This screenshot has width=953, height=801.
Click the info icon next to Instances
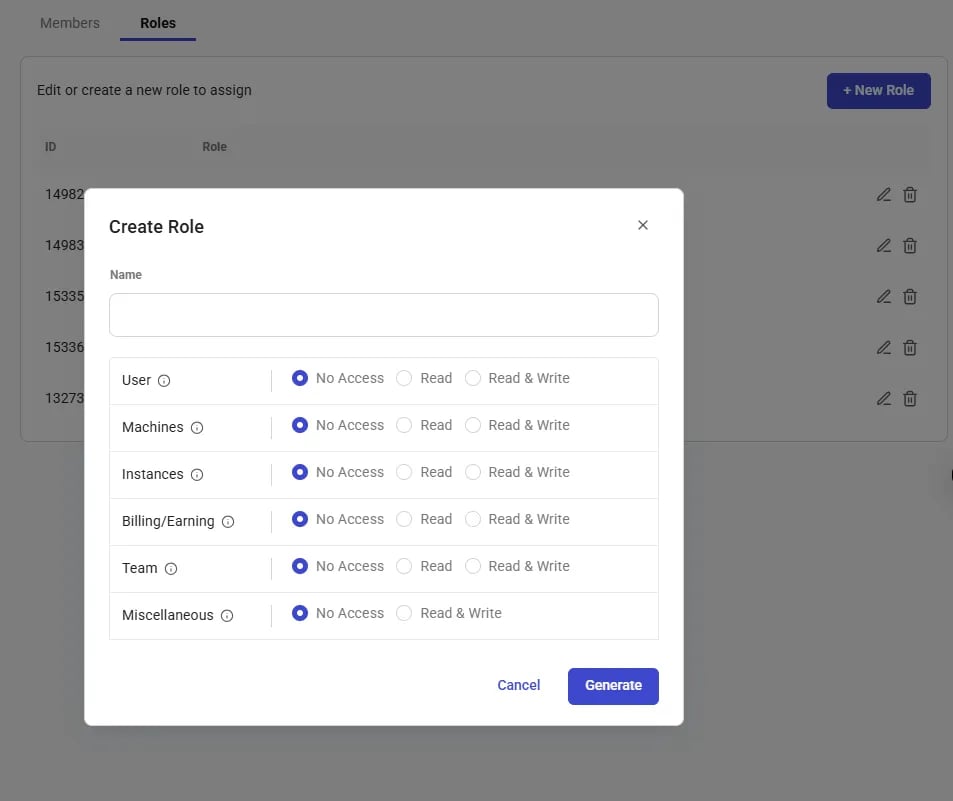197,475
